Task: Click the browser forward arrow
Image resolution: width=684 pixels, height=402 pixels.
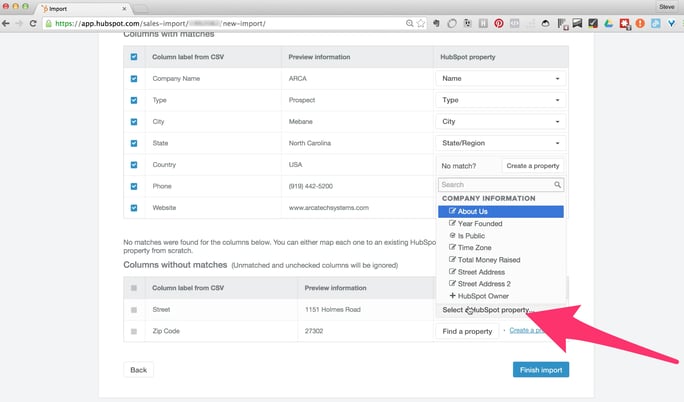Action: [x=19, y=24]
